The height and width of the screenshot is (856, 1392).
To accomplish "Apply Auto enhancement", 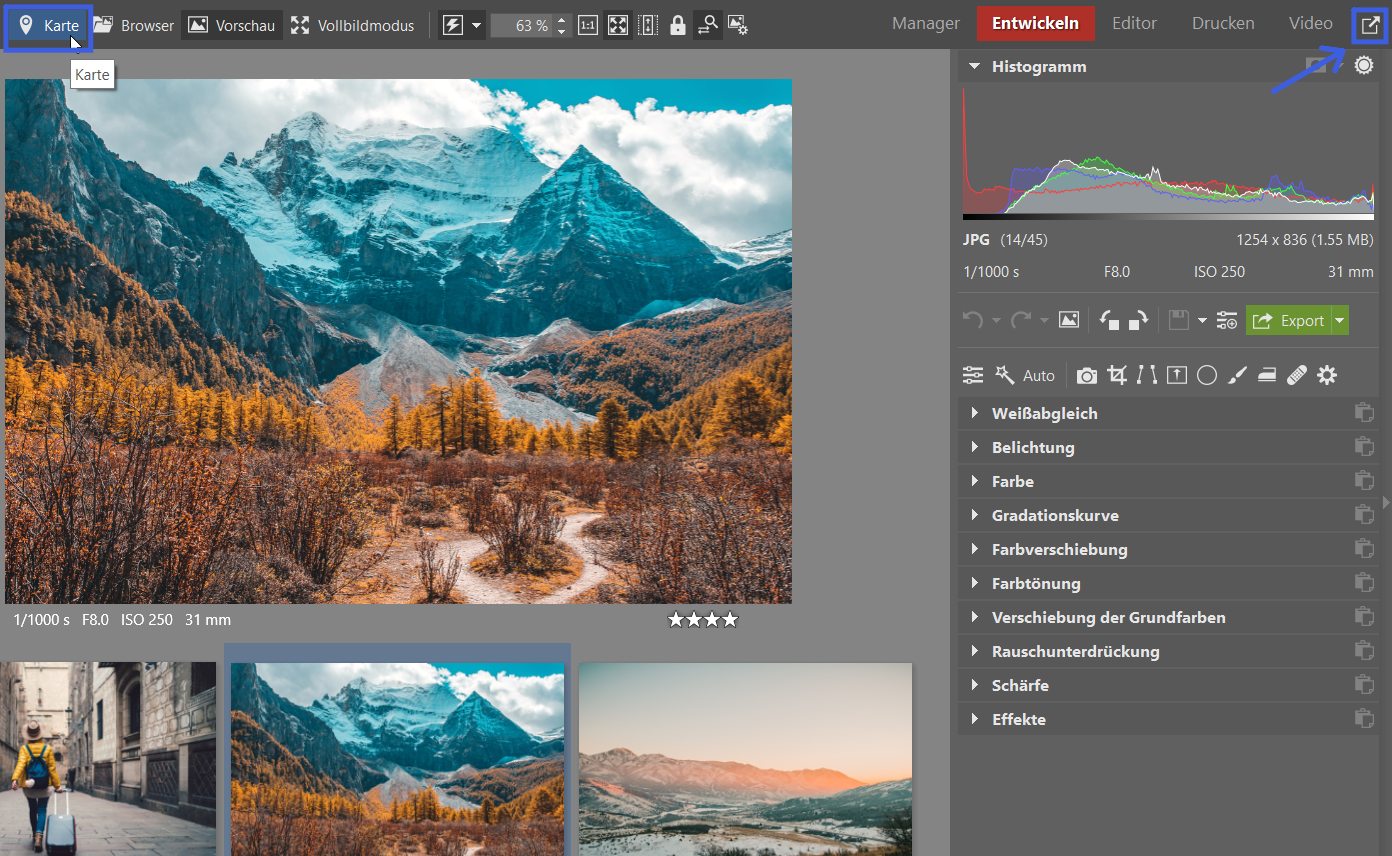I will (x=1038, y=376).
